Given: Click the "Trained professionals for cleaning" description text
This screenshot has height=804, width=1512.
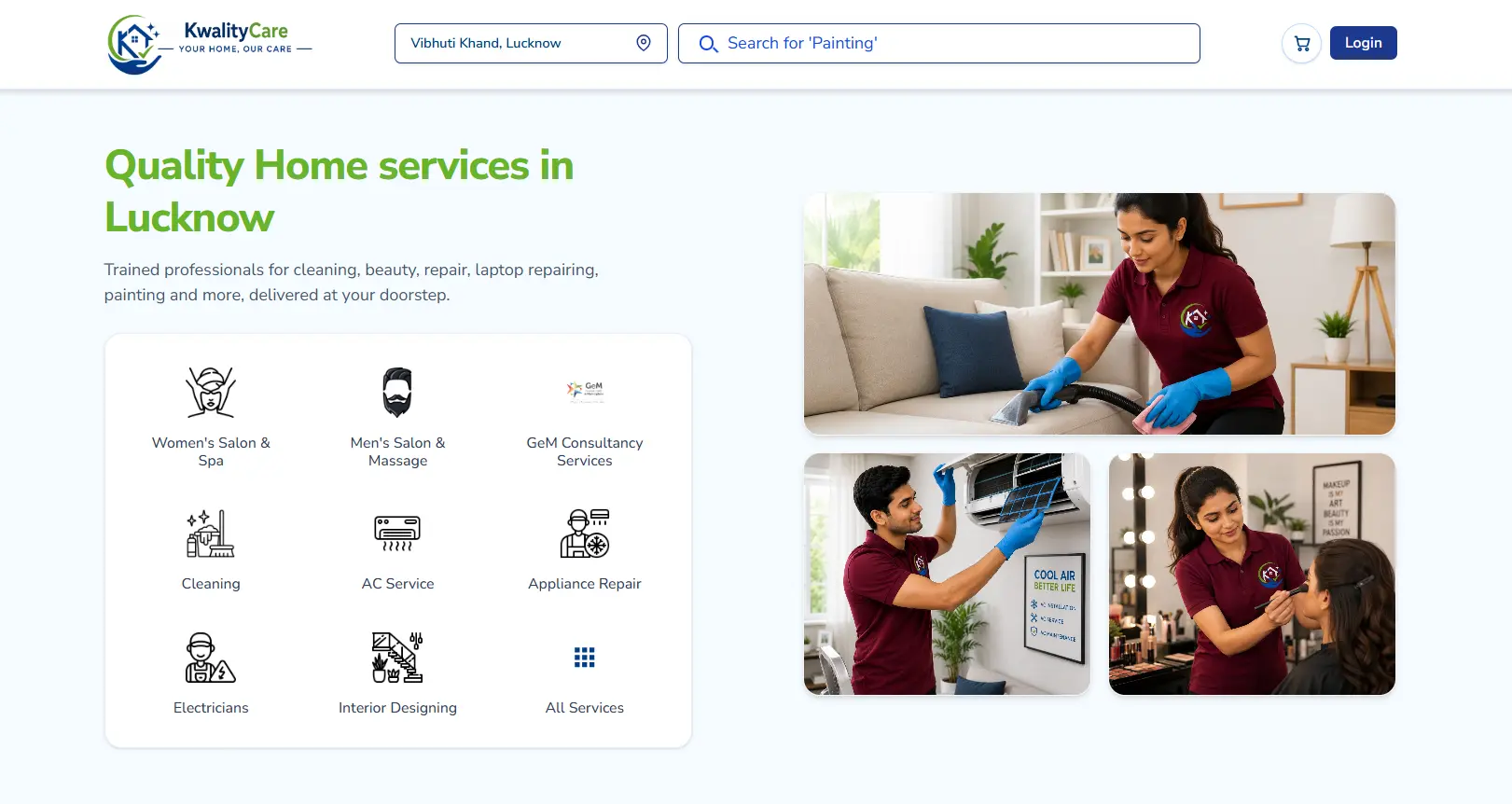Looking at the screenshot, I should 351,282.
